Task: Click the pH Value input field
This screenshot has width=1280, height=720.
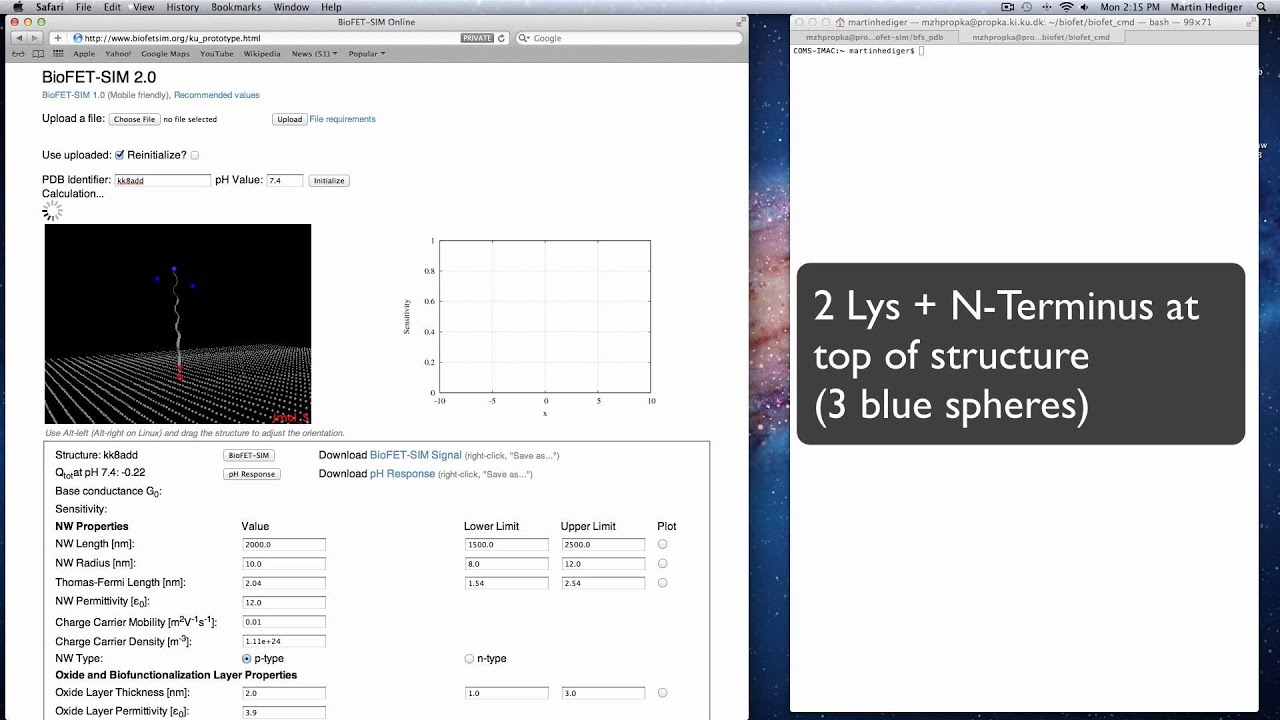Action: pyautogui.click(x=285, y=181)
